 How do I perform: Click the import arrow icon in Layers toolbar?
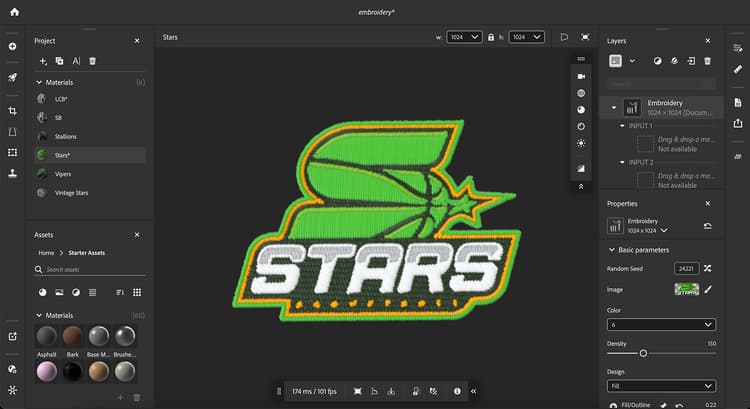point(691,61)
